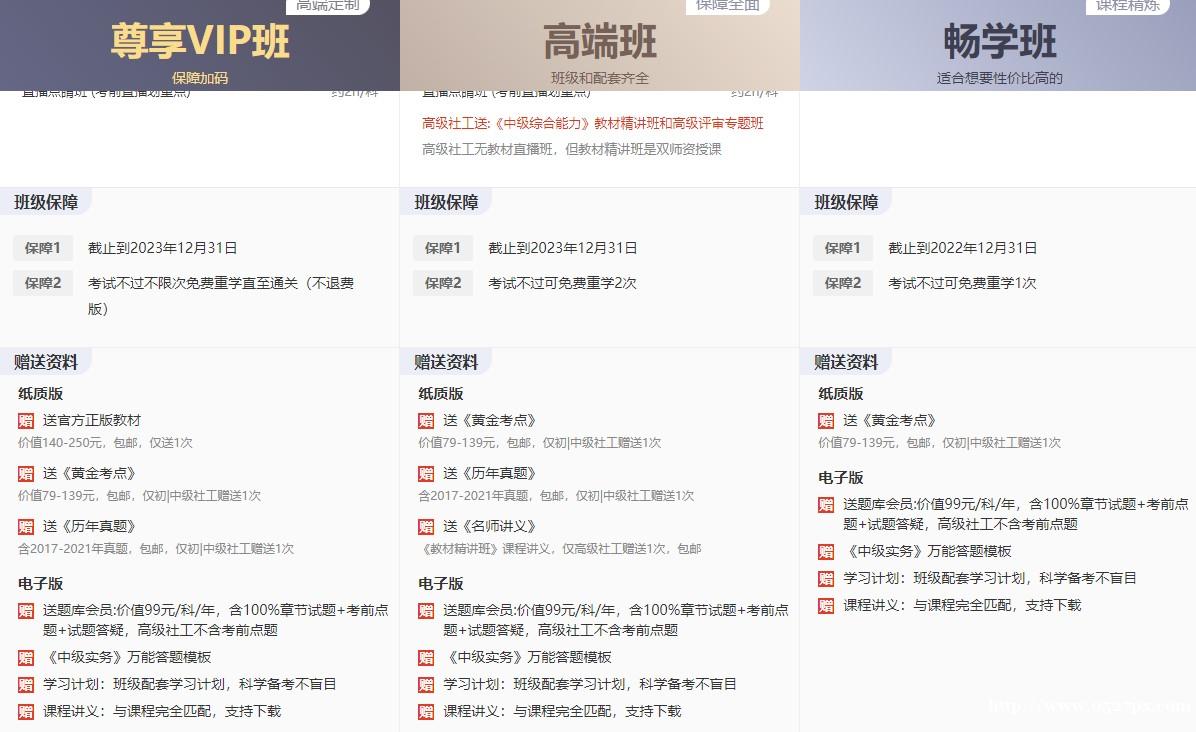Click 班级保障 section label in 畅学班 column
This screenshot has height=732, width=1196.
[x=847, y=203]
